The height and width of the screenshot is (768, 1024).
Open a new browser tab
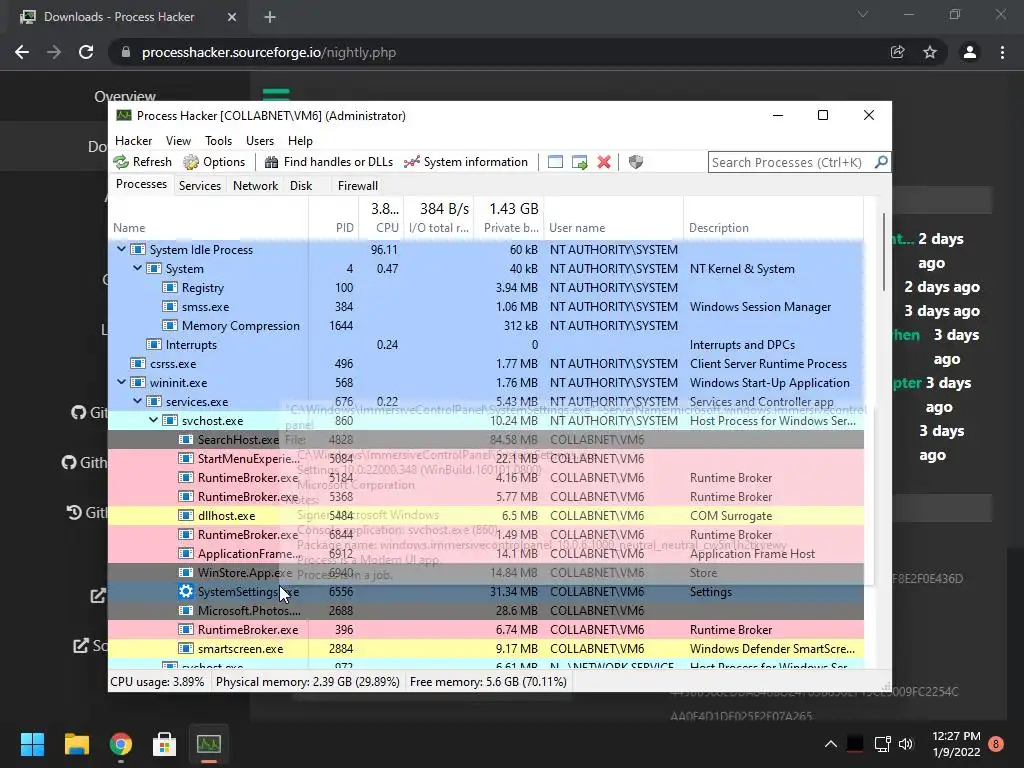270,17
